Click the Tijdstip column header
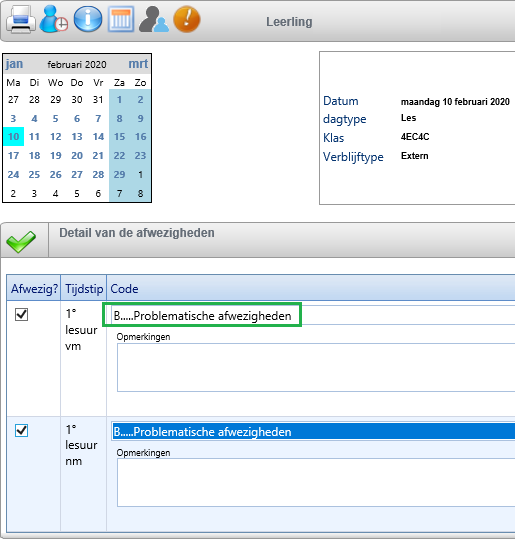This screenshot has width=515, height=539. pos(84,288)
